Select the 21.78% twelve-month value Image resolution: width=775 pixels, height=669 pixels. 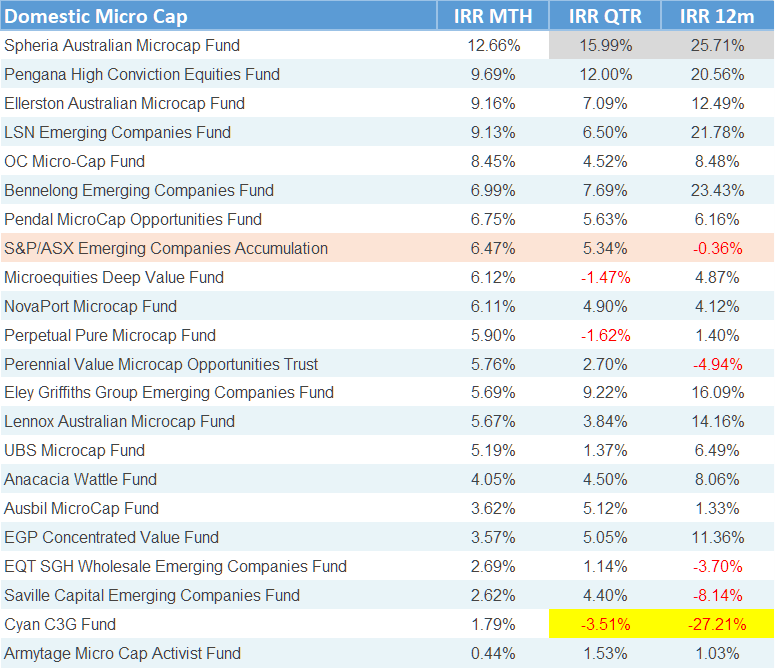click(717, 132)
